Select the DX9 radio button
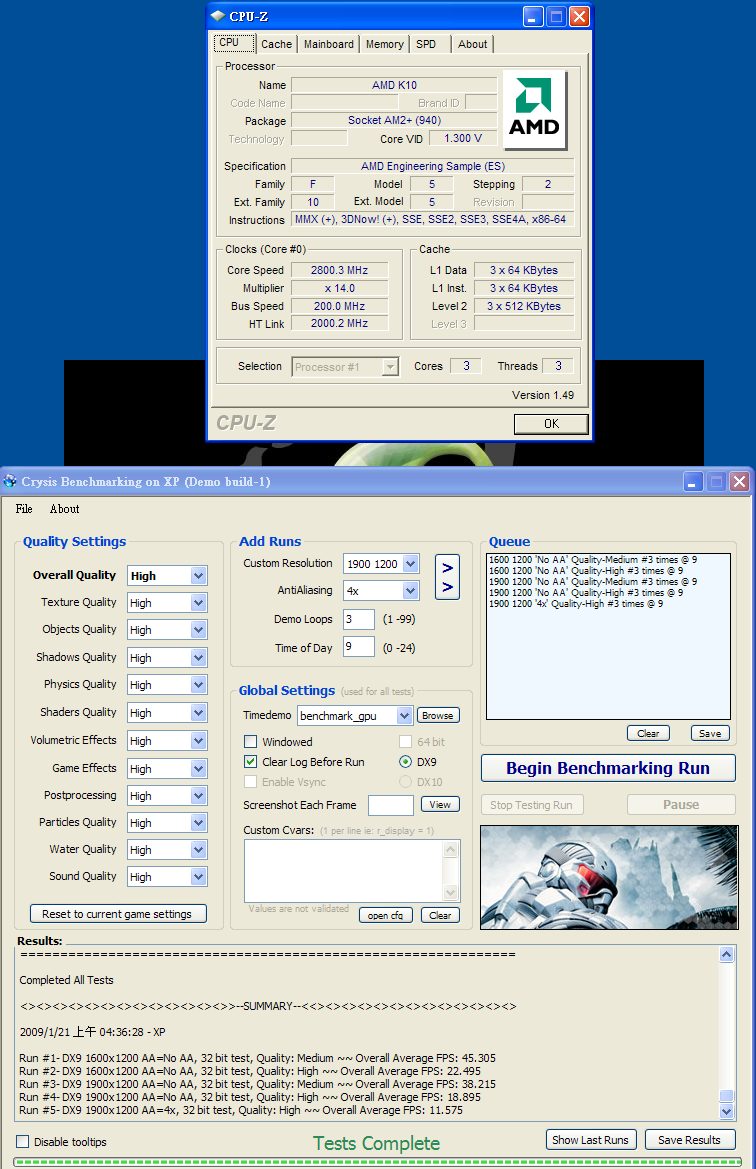Screen dimensions: 756x1169 pos(405,762)
